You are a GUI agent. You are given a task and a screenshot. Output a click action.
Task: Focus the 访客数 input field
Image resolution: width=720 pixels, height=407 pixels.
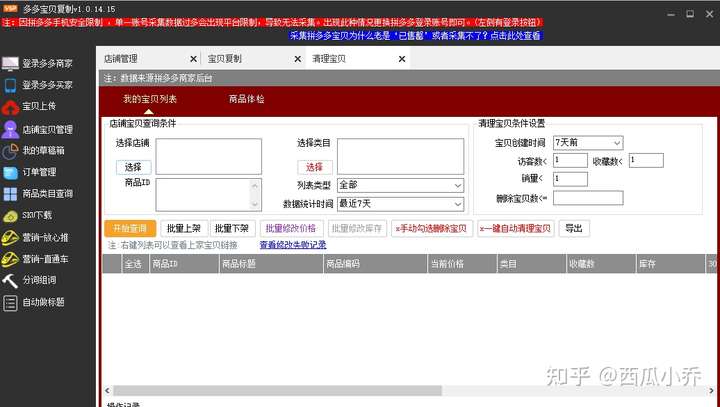point(570,160)
